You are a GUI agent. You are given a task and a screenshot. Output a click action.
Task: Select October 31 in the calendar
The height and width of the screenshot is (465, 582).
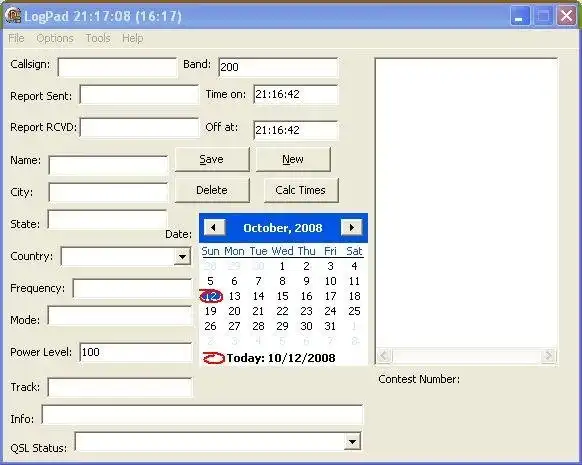point(330,326)
